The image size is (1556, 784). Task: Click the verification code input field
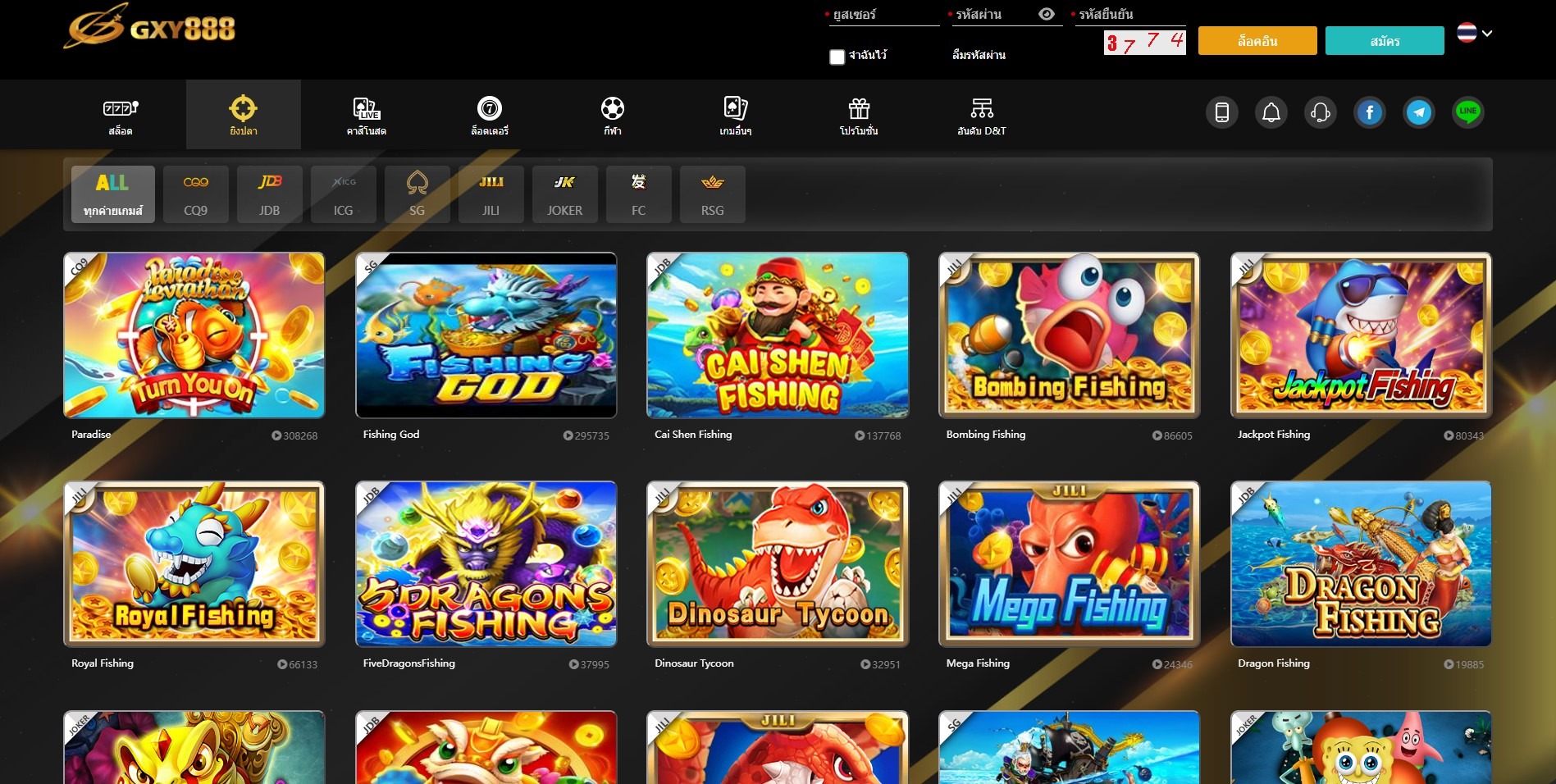tap(1130, 15)
